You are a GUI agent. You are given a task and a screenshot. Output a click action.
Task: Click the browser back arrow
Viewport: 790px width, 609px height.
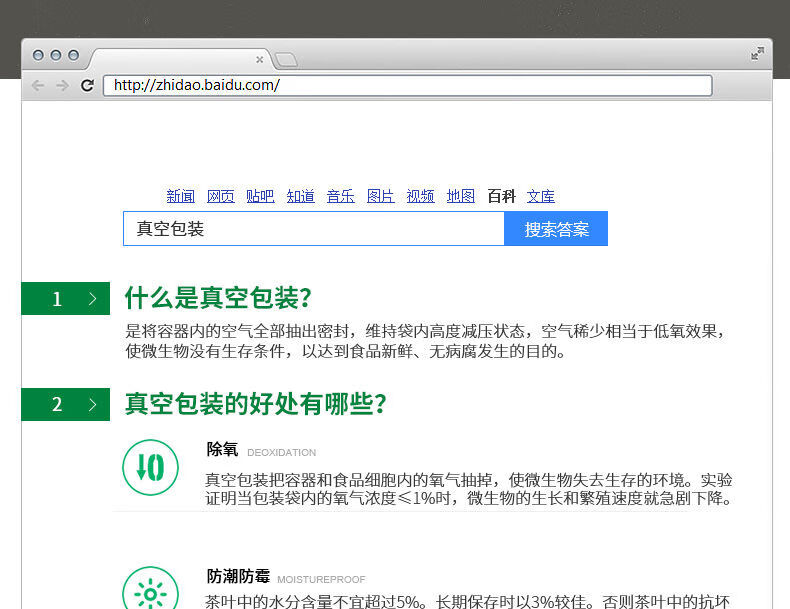click(38, 86)
